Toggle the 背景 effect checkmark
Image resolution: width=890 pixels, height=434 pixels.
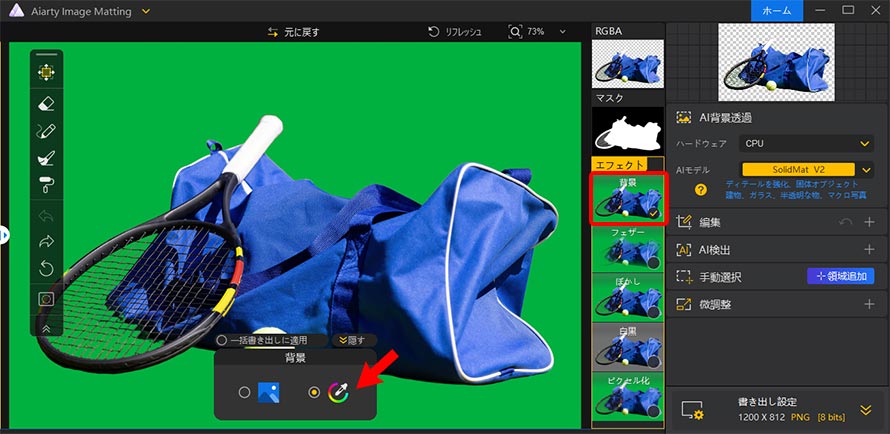point(653,214)
